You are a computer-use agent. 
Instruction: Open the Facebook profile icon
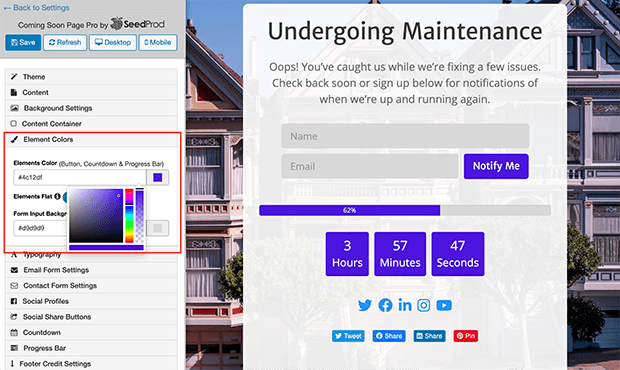pos(385,305)
